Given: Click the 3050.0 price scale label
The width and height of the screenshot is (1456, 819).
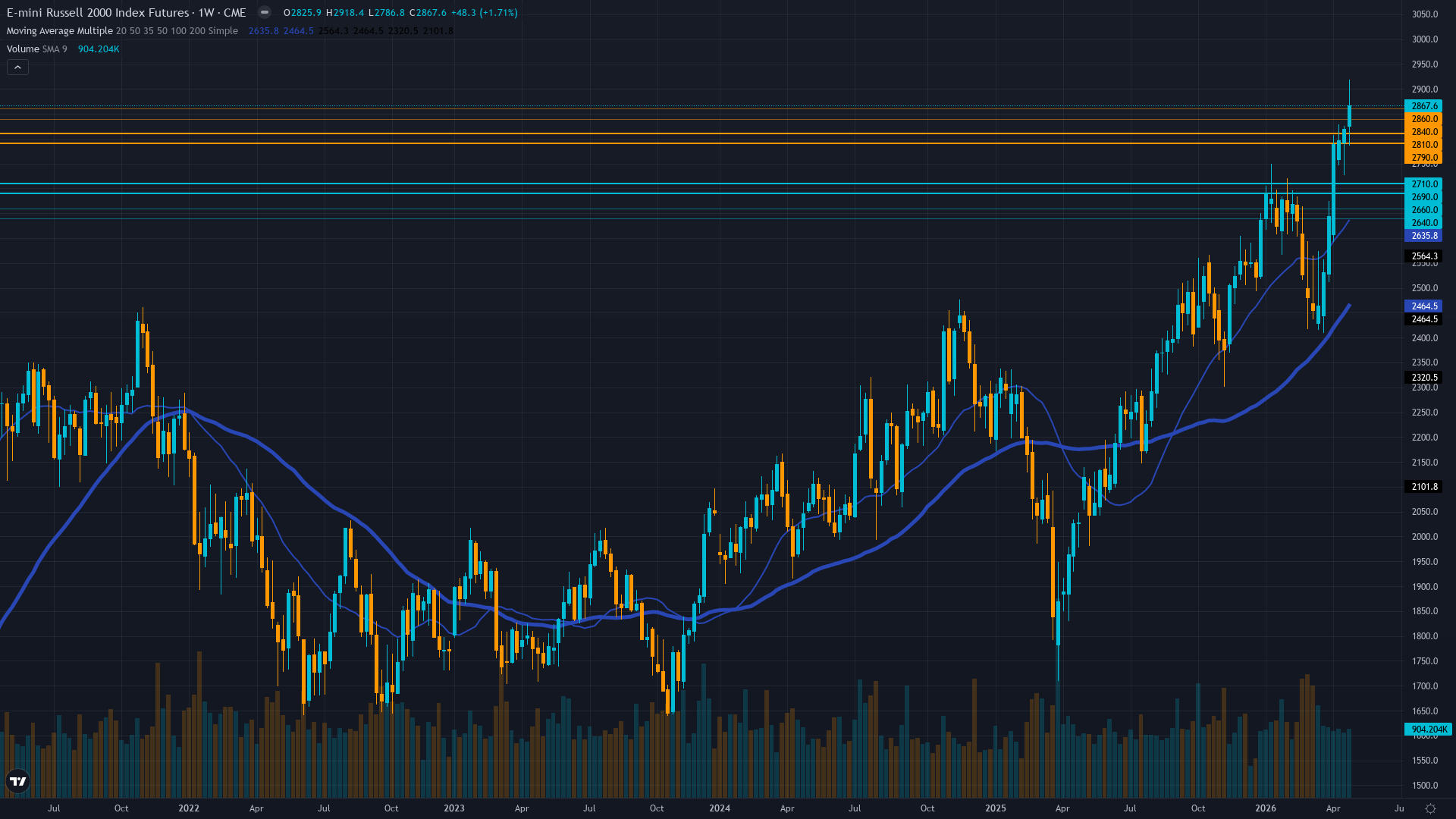Looking at the screenshot, I should point(1424,14).
